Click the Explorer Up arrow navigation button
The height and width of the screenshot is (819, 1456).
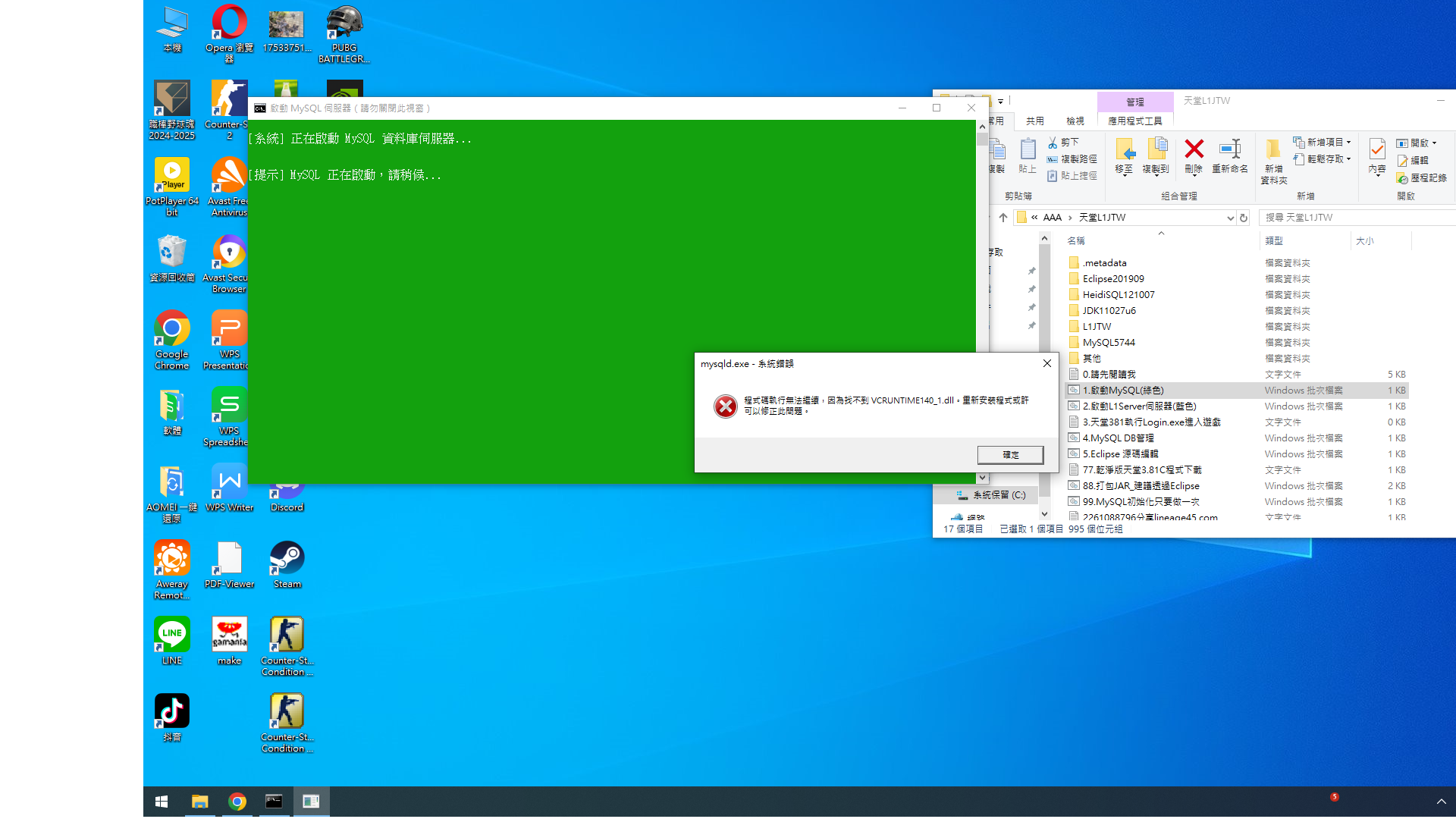[x=1003, y=218]
